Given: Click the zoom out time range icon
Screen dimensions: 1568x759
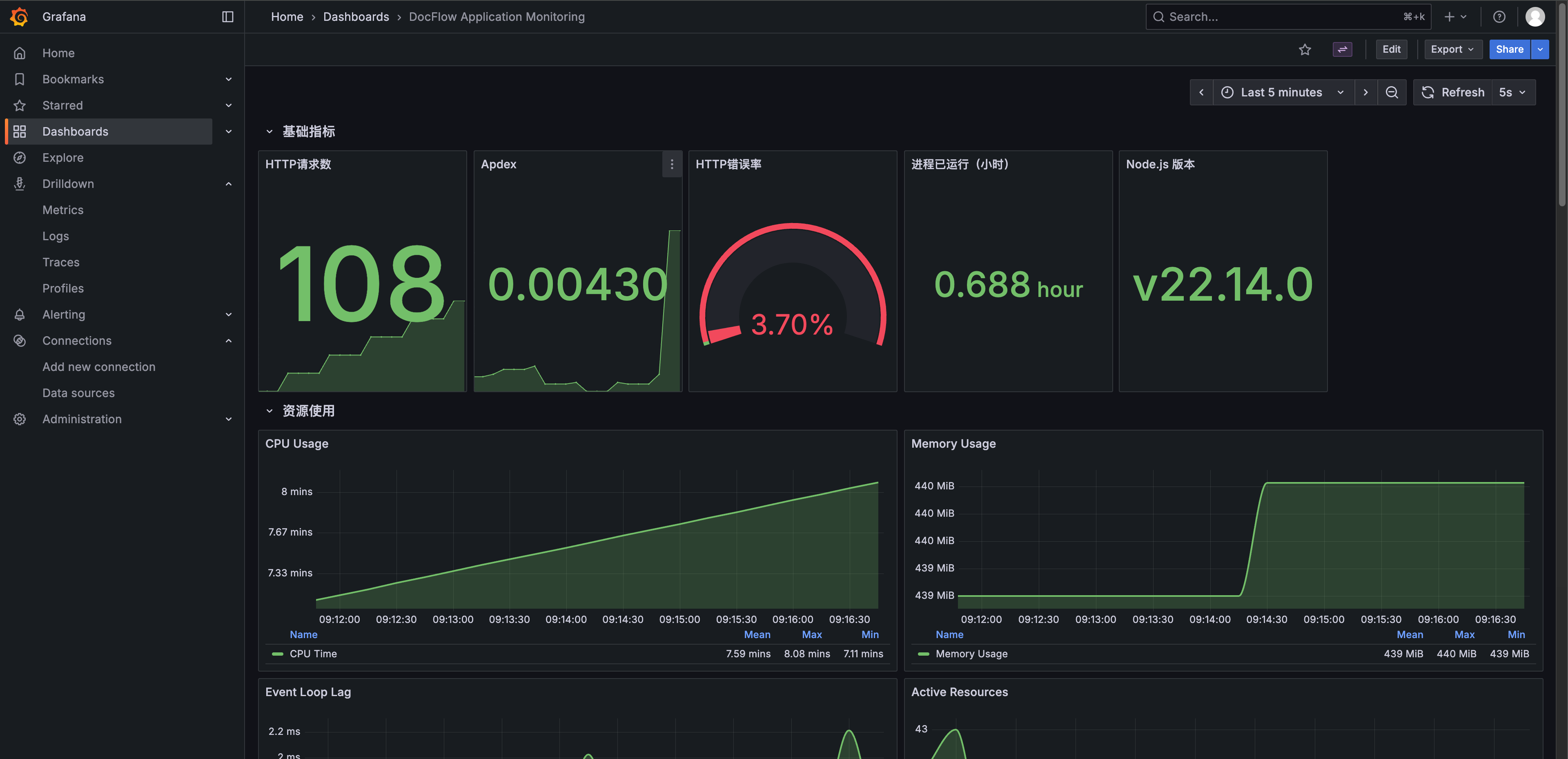Looking at the screenshot, I should point(1392,93).
